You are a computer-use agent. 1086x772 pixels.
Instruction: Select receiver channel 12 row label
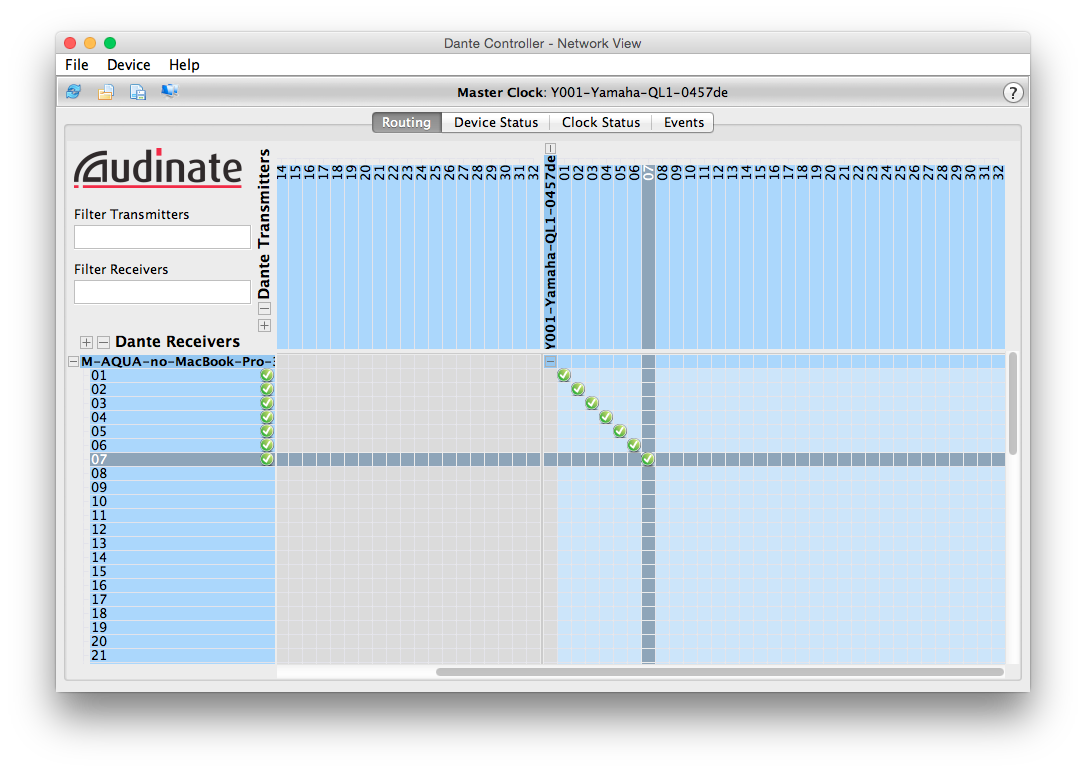click(x=99, y=530)
